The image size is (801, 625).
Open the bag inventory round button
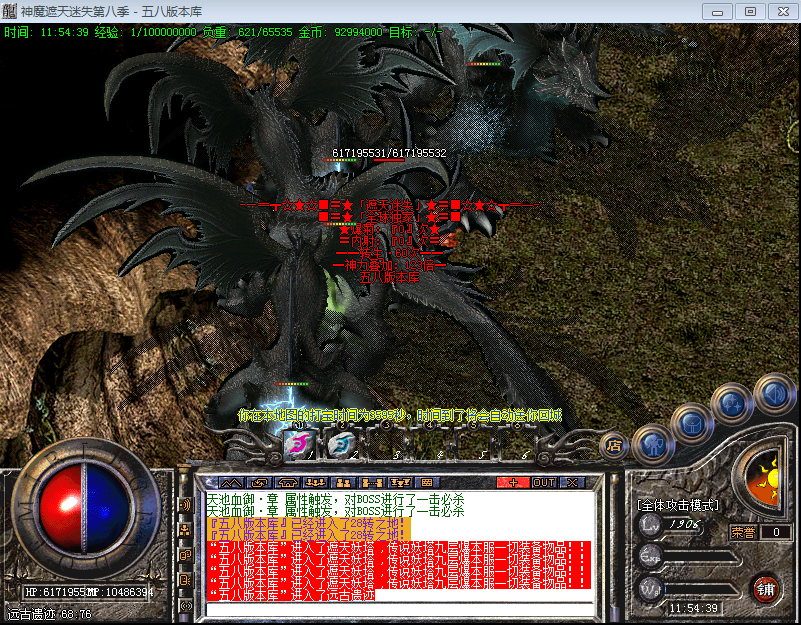(692, 424)
